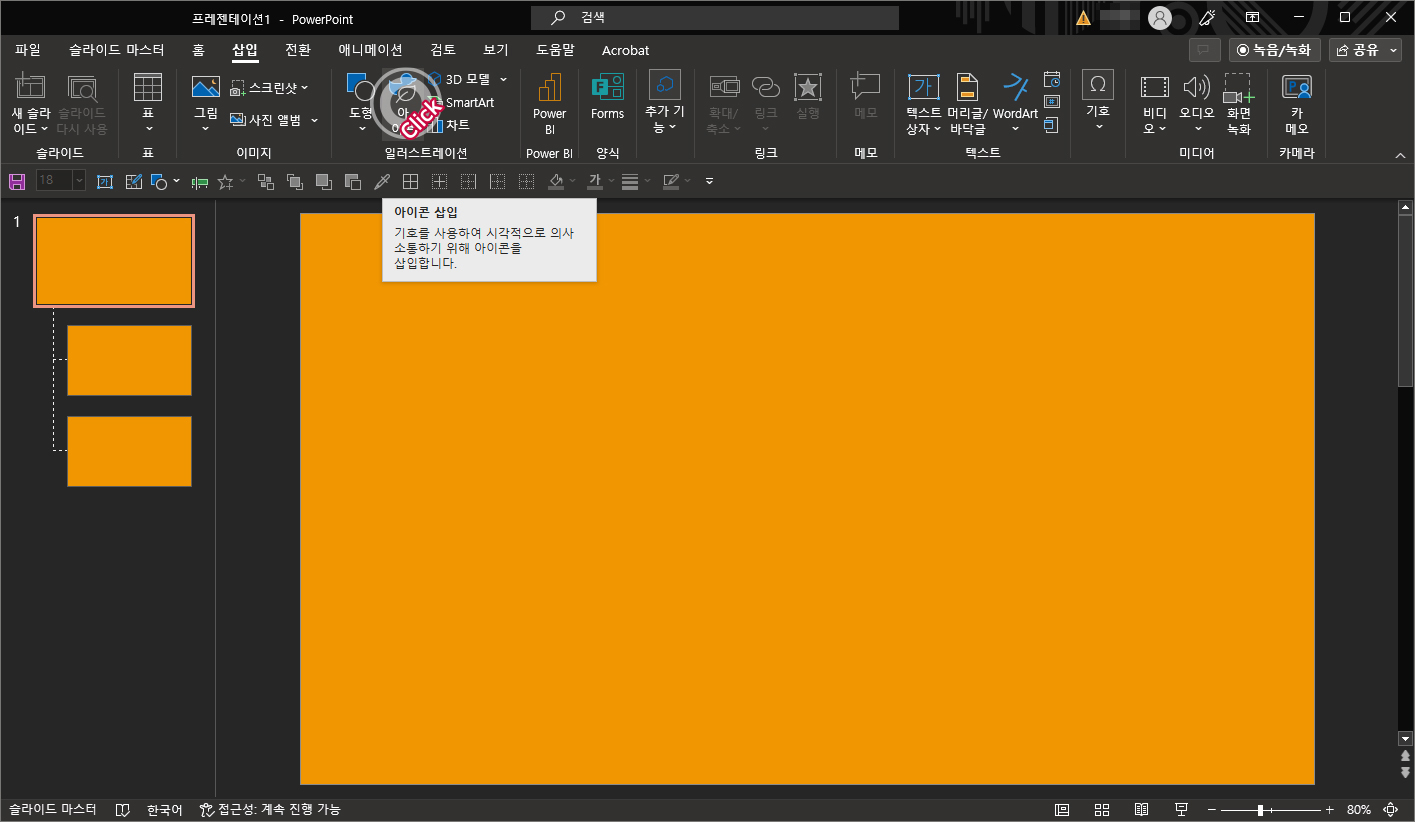This screenshot has height=822, width=1415.
Task: Open the 파일 (File) tab
Action: click(x=28, y=50)
